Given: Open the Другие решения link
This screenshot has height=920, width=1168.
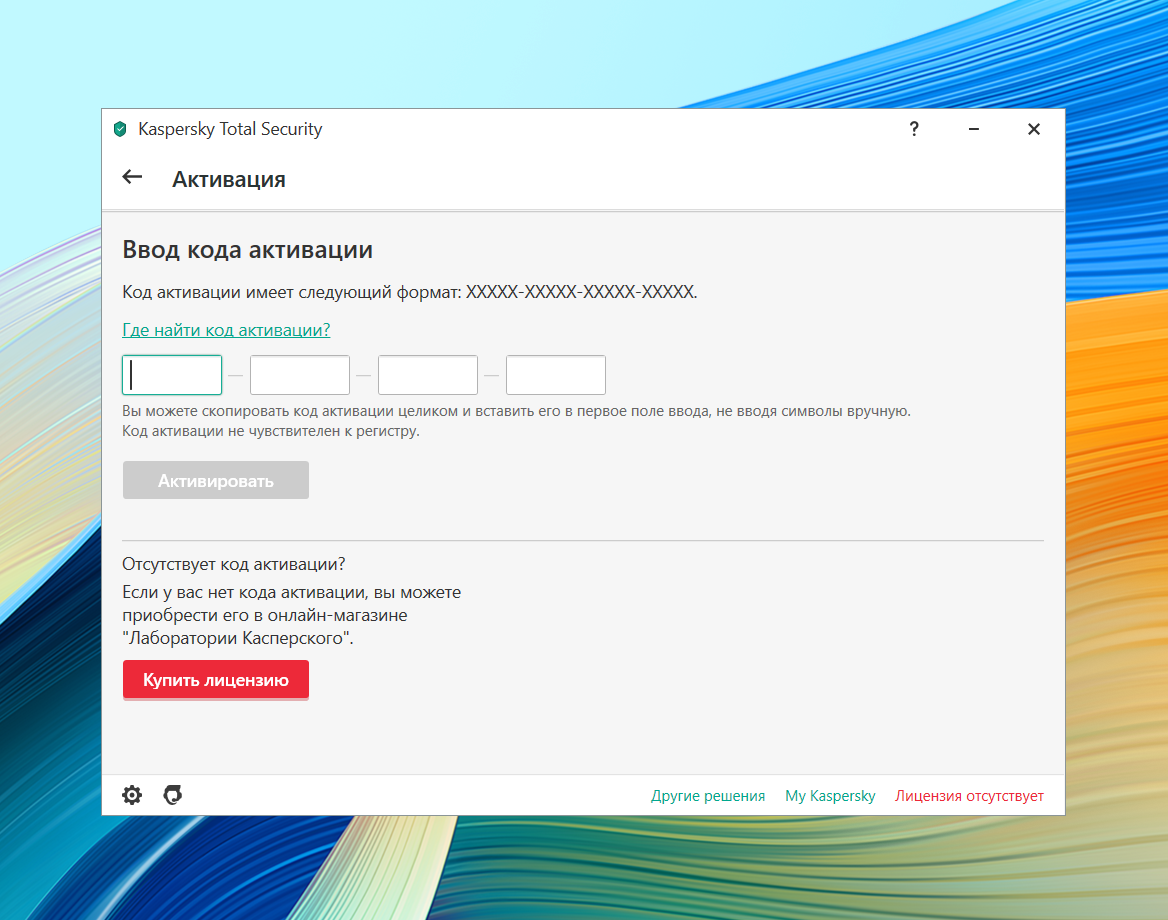Looking at the screenshot, I should 708,796.
